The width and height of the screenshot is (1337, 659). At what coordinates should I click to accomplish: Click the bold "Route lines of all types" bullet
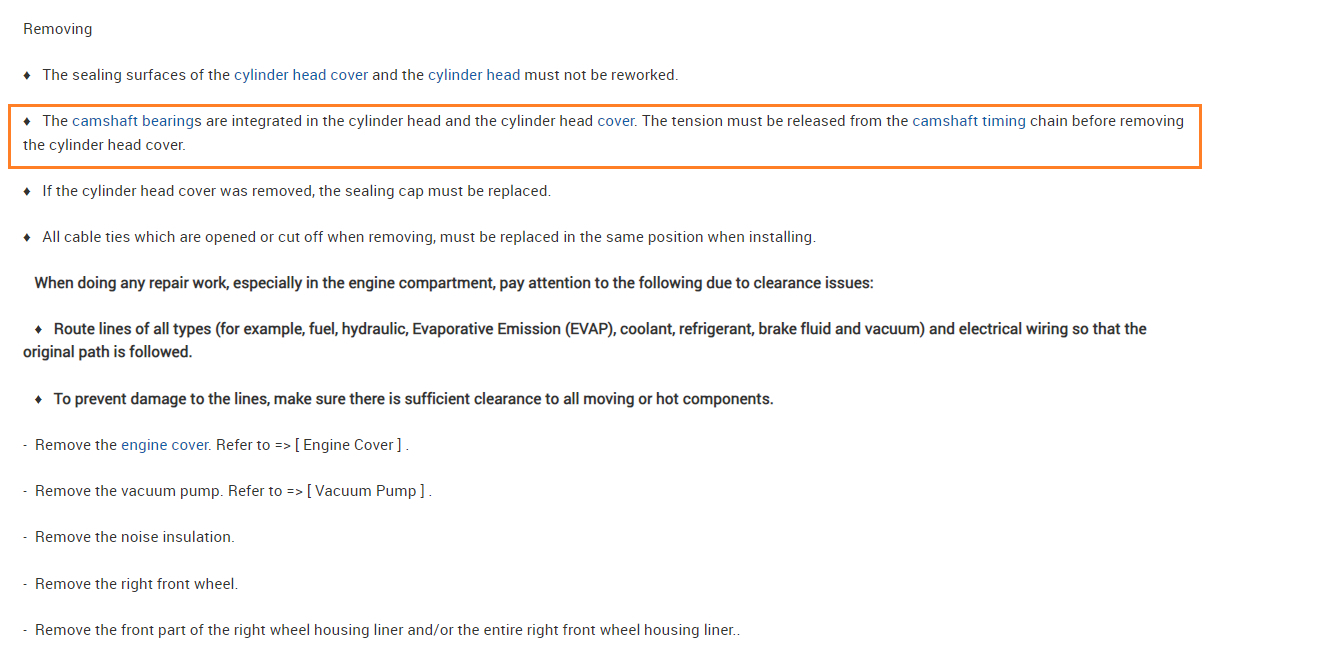[600, 329]
